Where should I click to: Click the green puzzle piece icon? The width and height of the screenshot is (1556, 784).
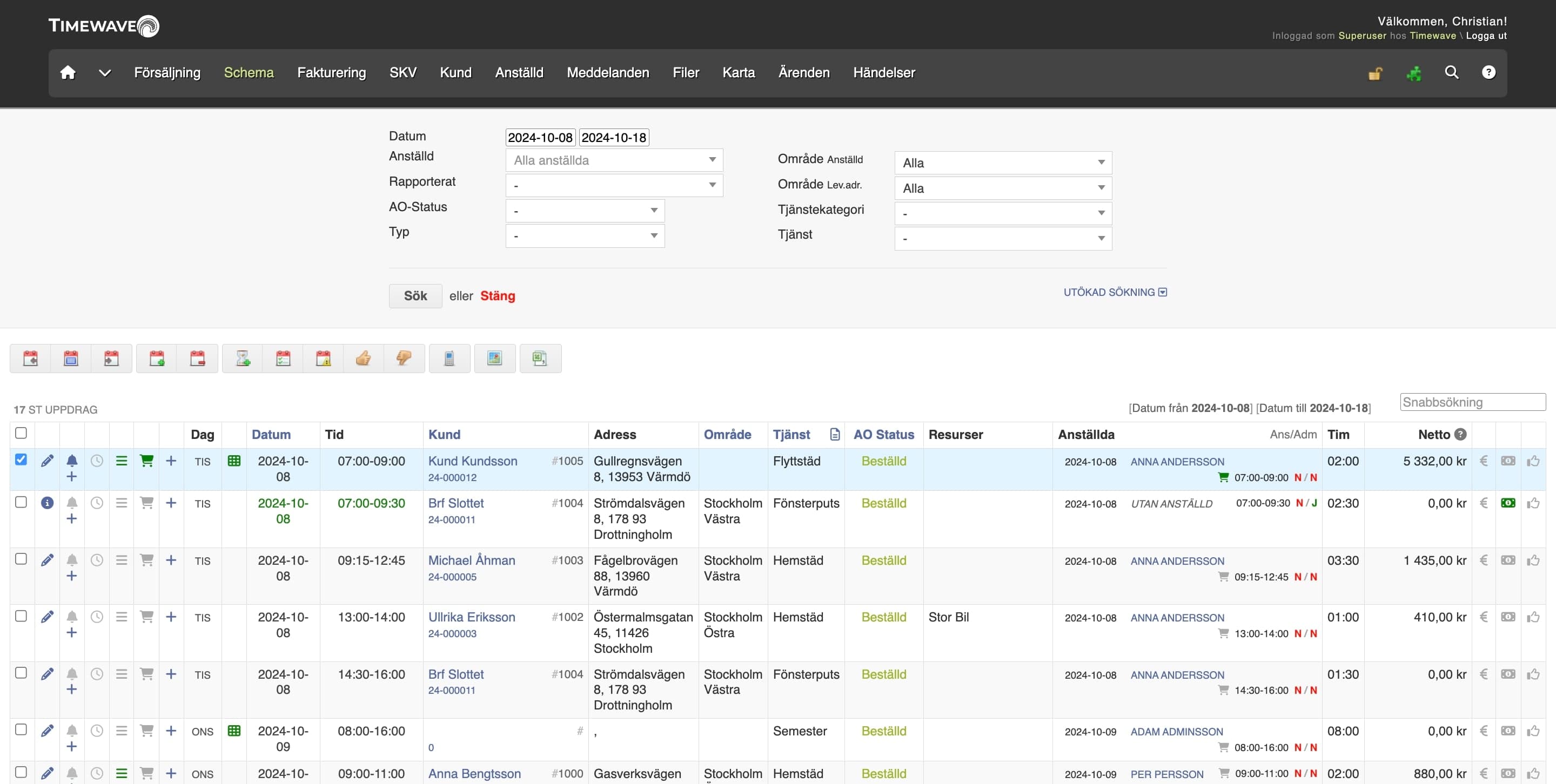1413,73
